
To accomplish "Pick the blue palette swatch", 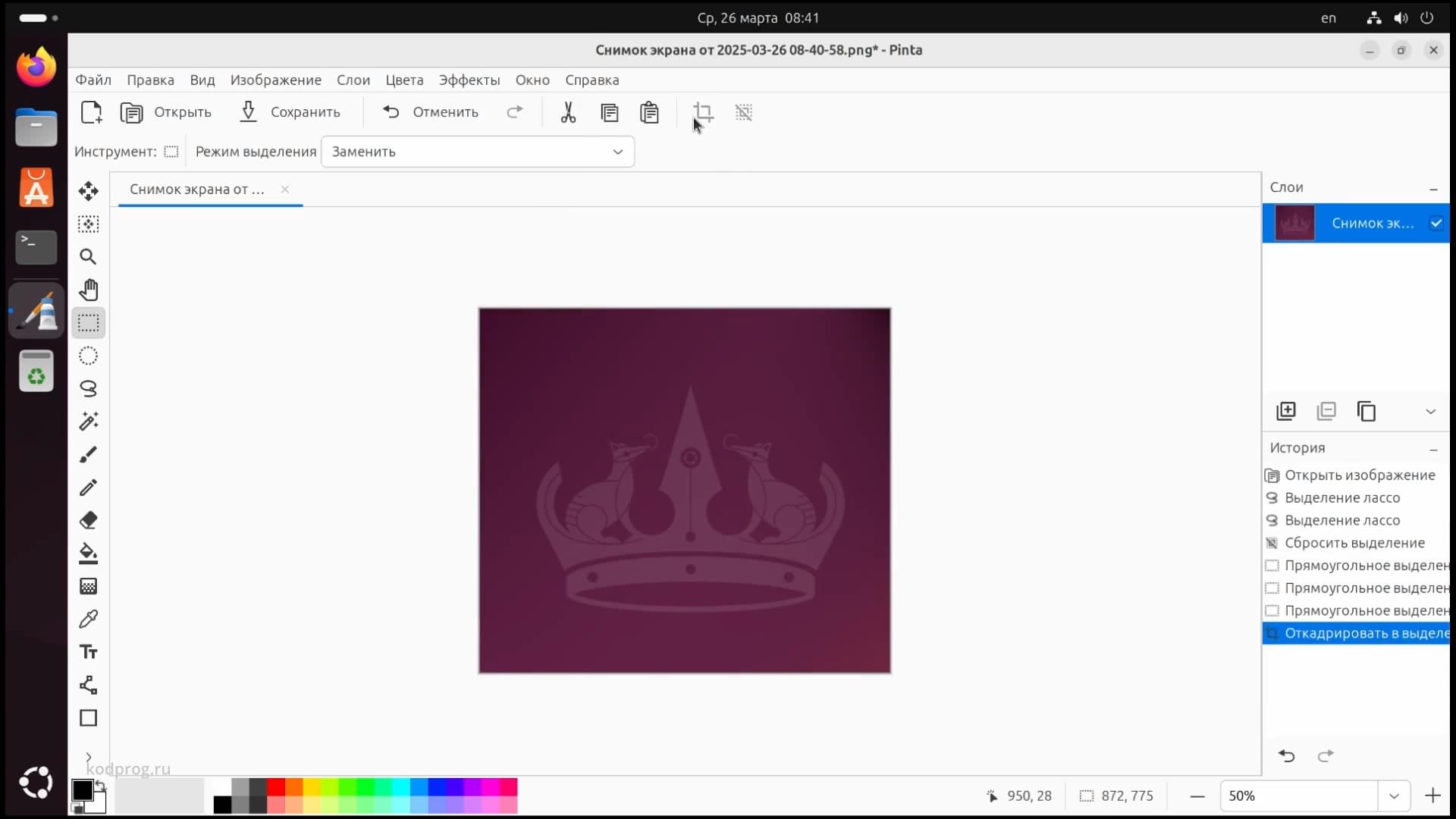I will (x=437, y=787).
